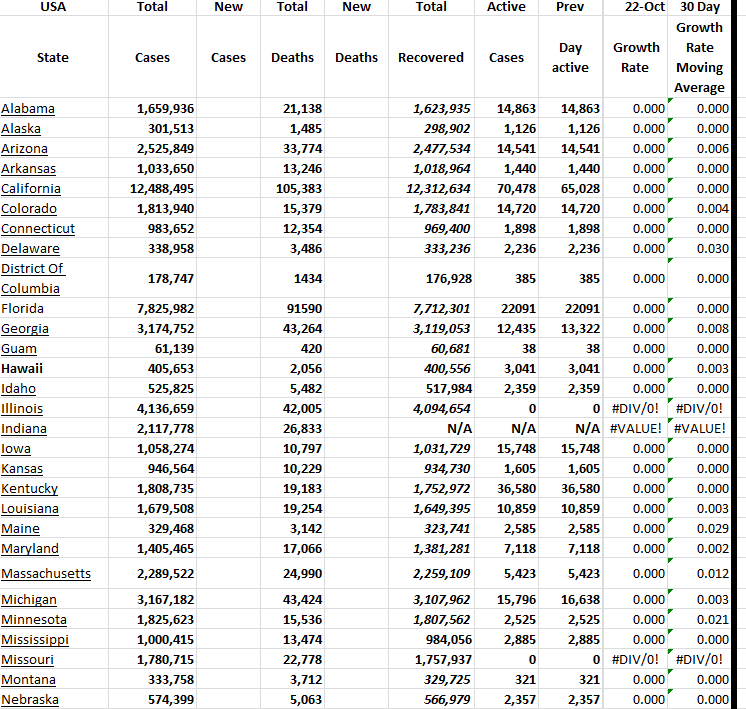The image size is (746, 709).
Task: Open the Michigan link
Action: 29,600
